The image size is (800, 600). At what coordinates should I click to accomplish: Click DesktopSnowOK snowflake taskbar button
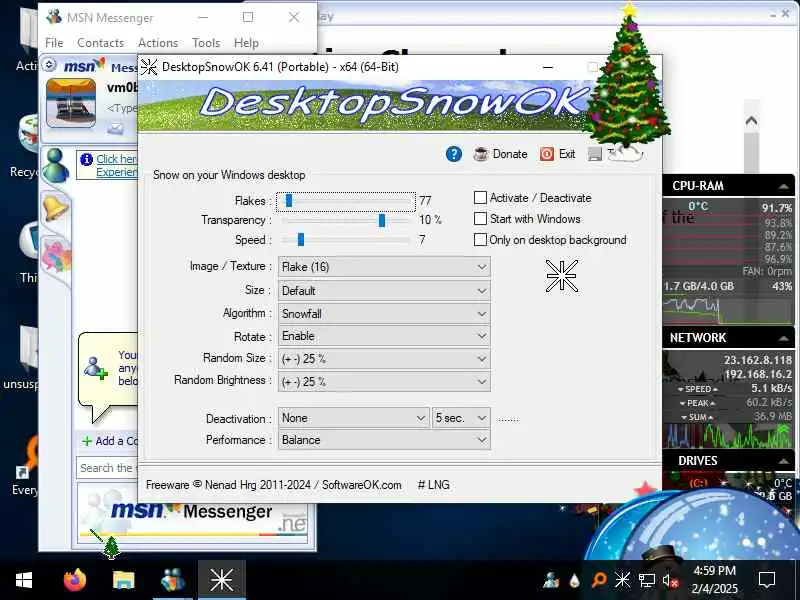coord(221,580)
